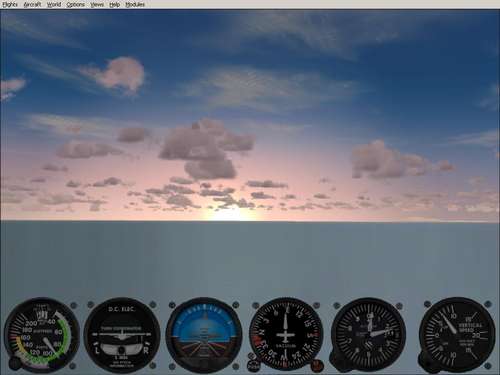Open the World menu
Image resolution: width=500 pixels, height=375 pixels.
pyautogui.click(x=54, y=5)
